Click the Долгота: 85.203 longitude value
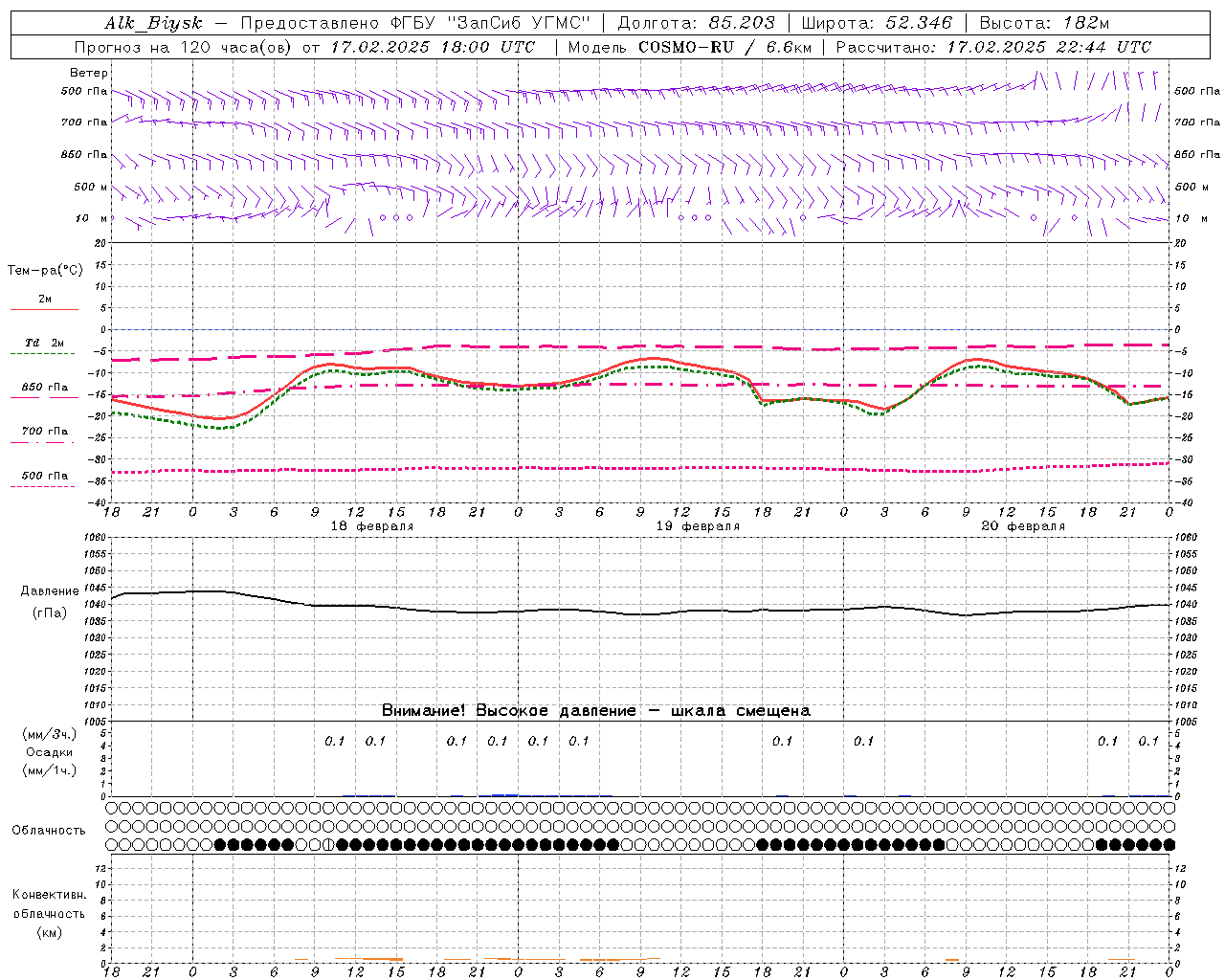This screenshot has height=980, width=1225. pos(697,23)
